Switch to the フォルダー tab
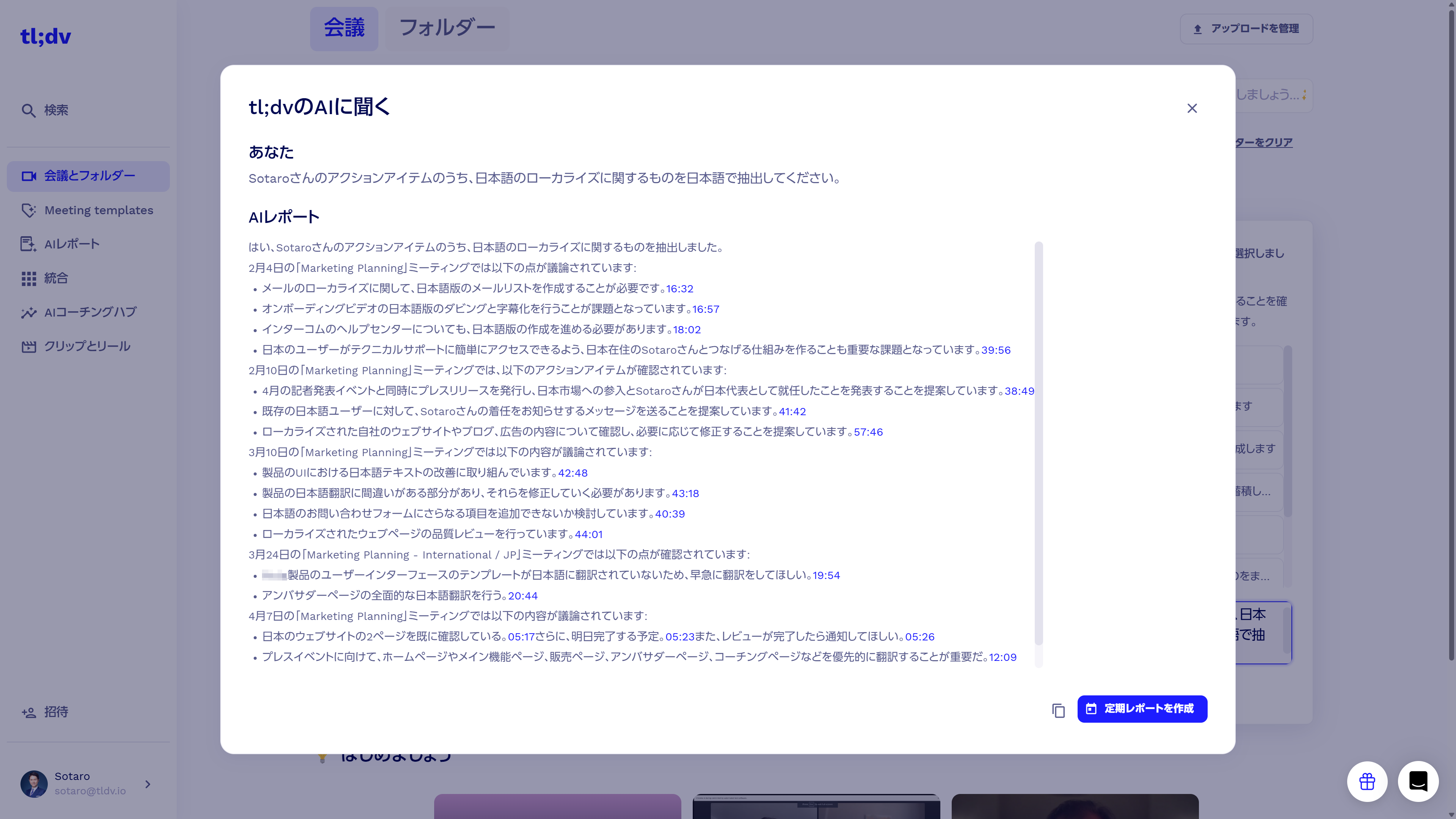 [447, 28]
